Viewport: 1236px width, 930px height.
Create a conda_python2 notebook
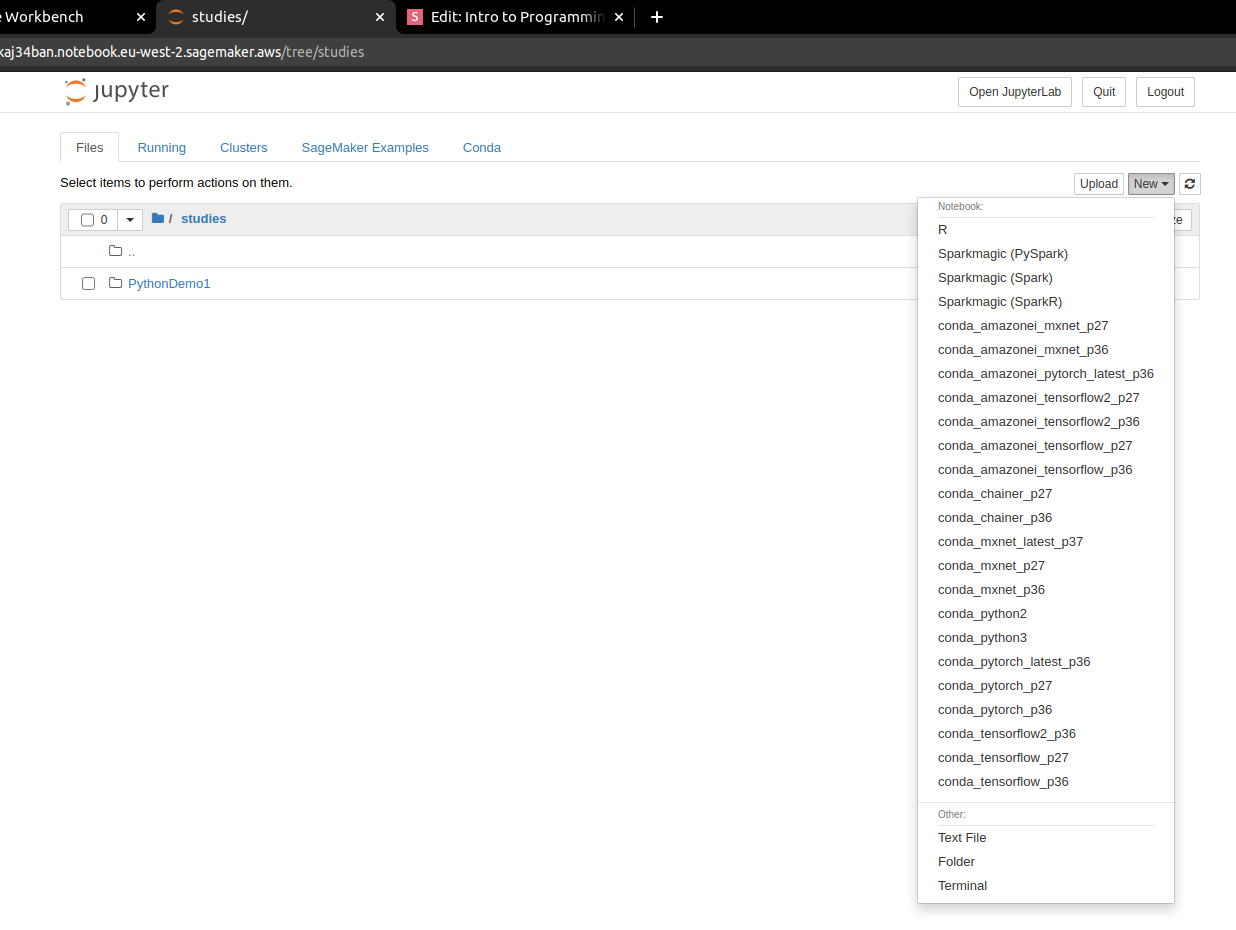tap(1046, 614)
